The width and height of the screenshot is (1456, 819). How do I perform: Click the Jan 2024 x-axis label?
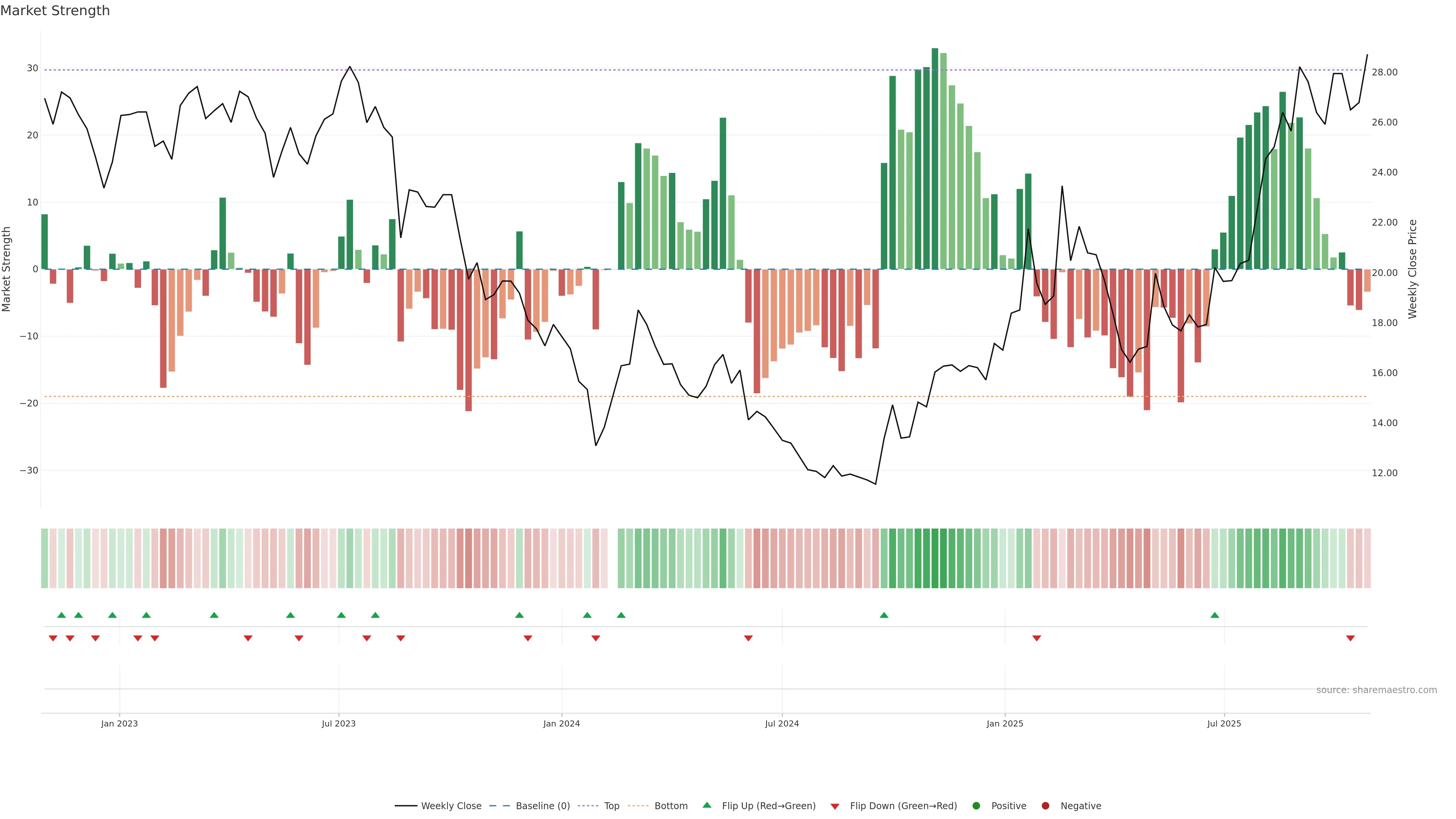(561, 723)
